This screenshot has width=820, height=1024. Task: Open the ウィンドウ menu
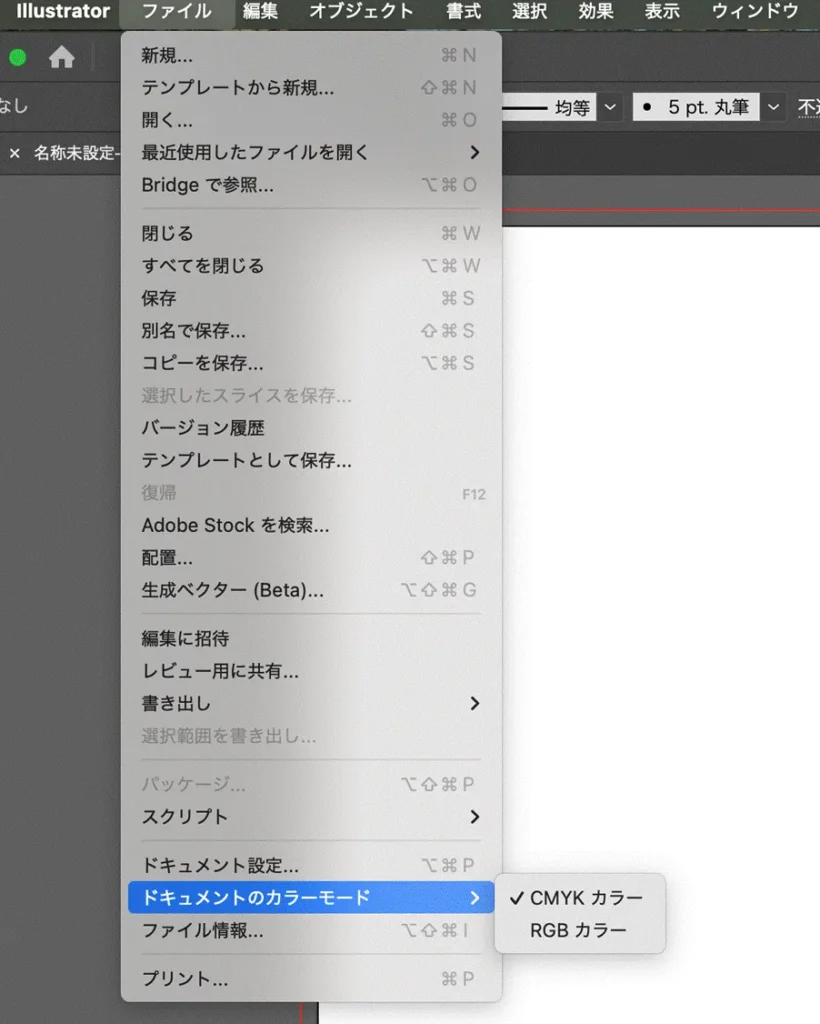coord(755,13)
